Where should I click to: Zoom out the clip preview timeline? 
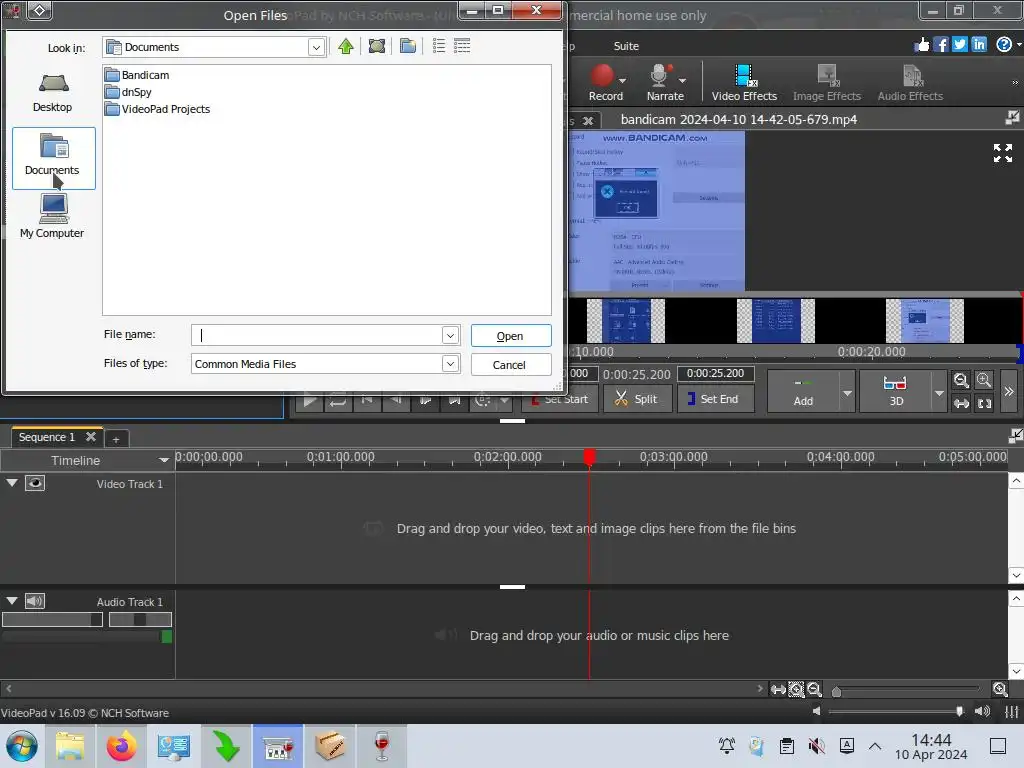(x=961, y=381)
